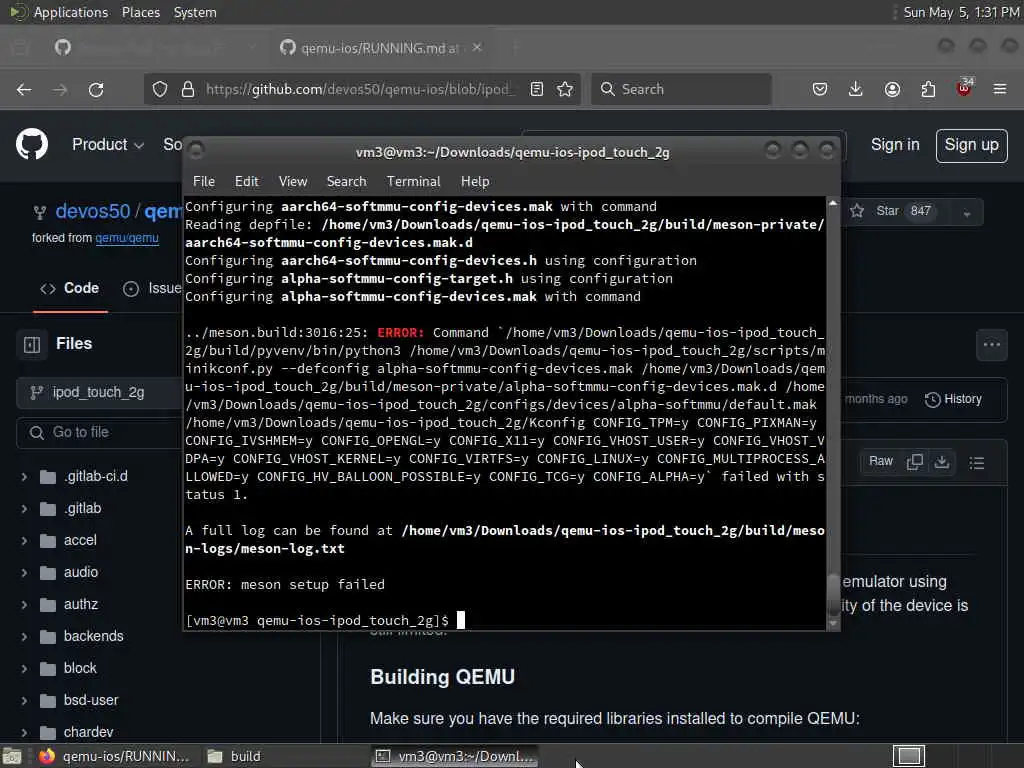Click the Firefox Search box
Image resolution: width=1024 pixels, height=768 pixels.
tap(681, 89)
